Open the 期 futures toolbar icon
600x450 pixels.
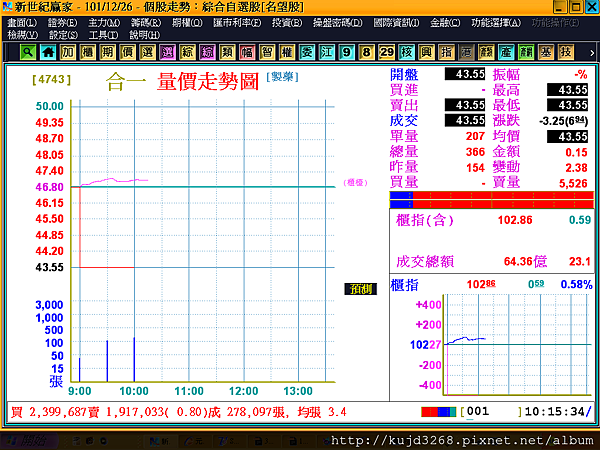(108, 52)
